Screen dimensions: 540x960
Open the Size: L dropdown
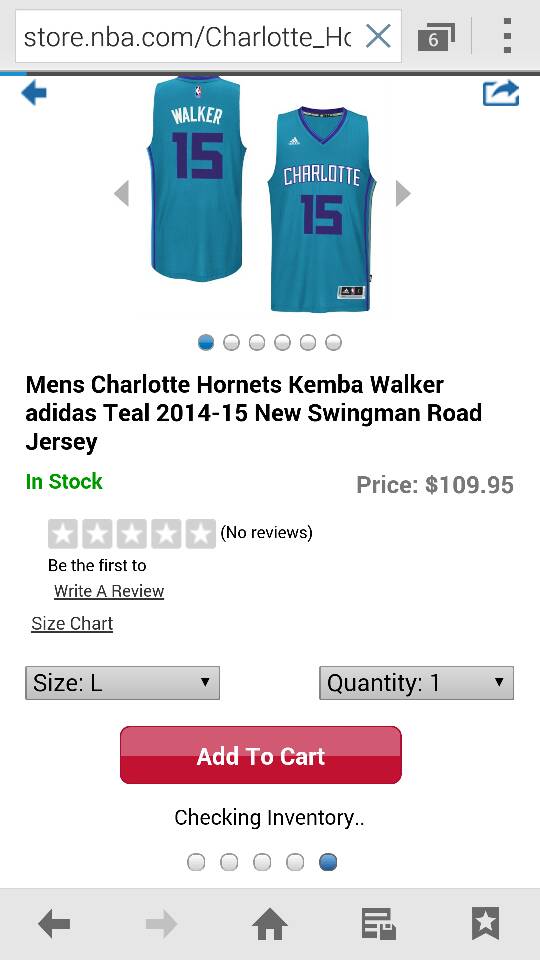point(122,683)
